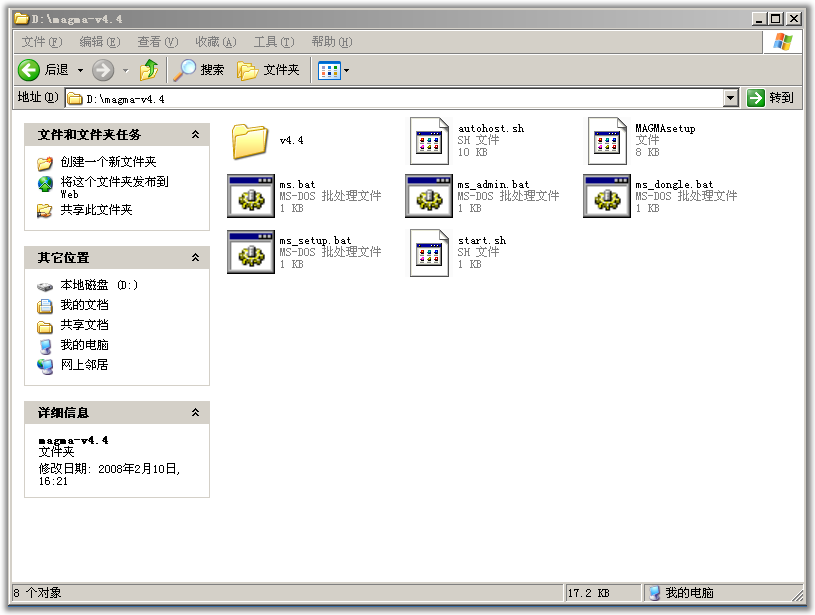Toggle the Folders (文件夹) pane
Viewport: 815px width, 615px height.
pyautogui.click(x=268, y=70)
